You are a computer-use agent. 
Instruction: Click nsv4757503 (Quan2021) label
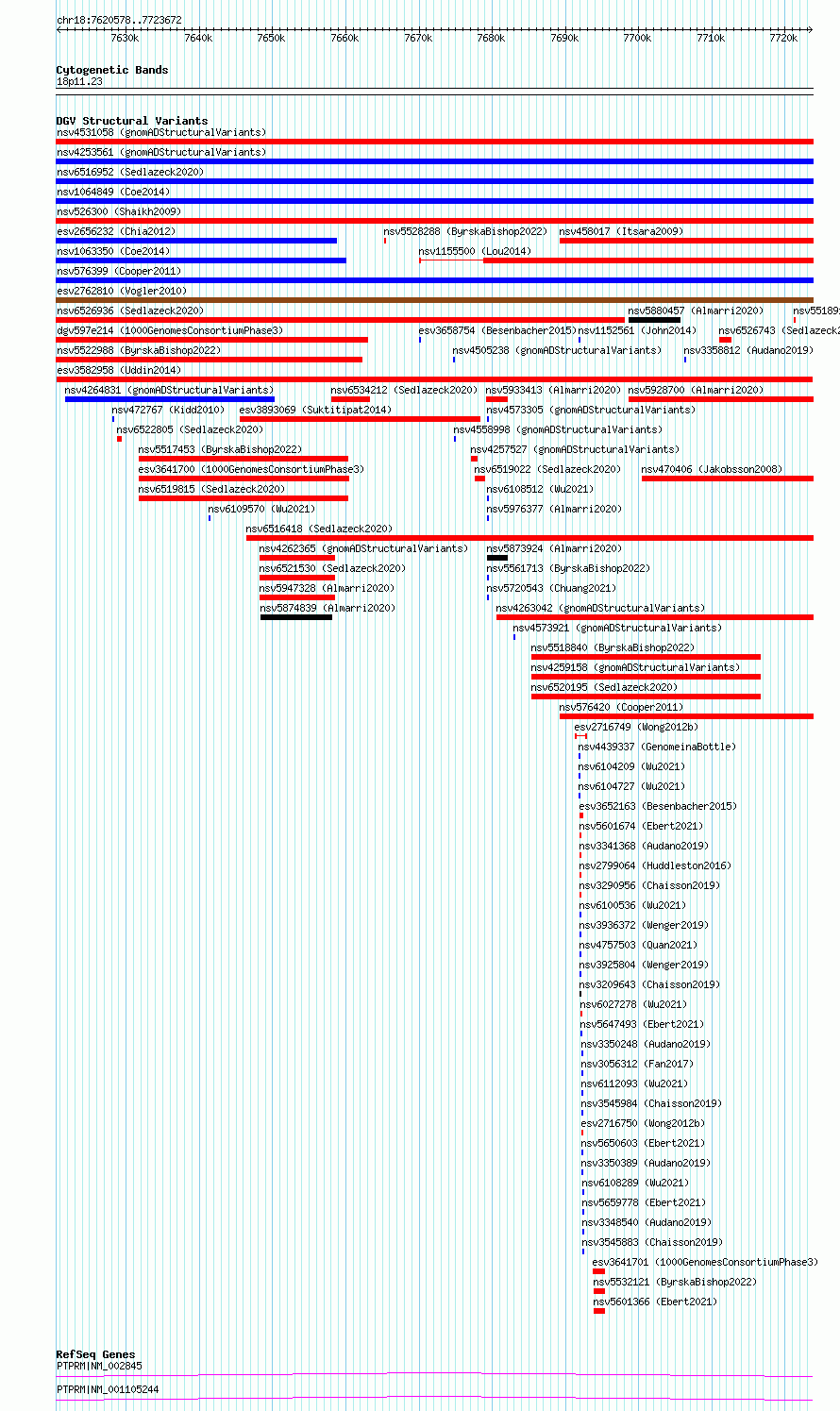coord(639,945)
